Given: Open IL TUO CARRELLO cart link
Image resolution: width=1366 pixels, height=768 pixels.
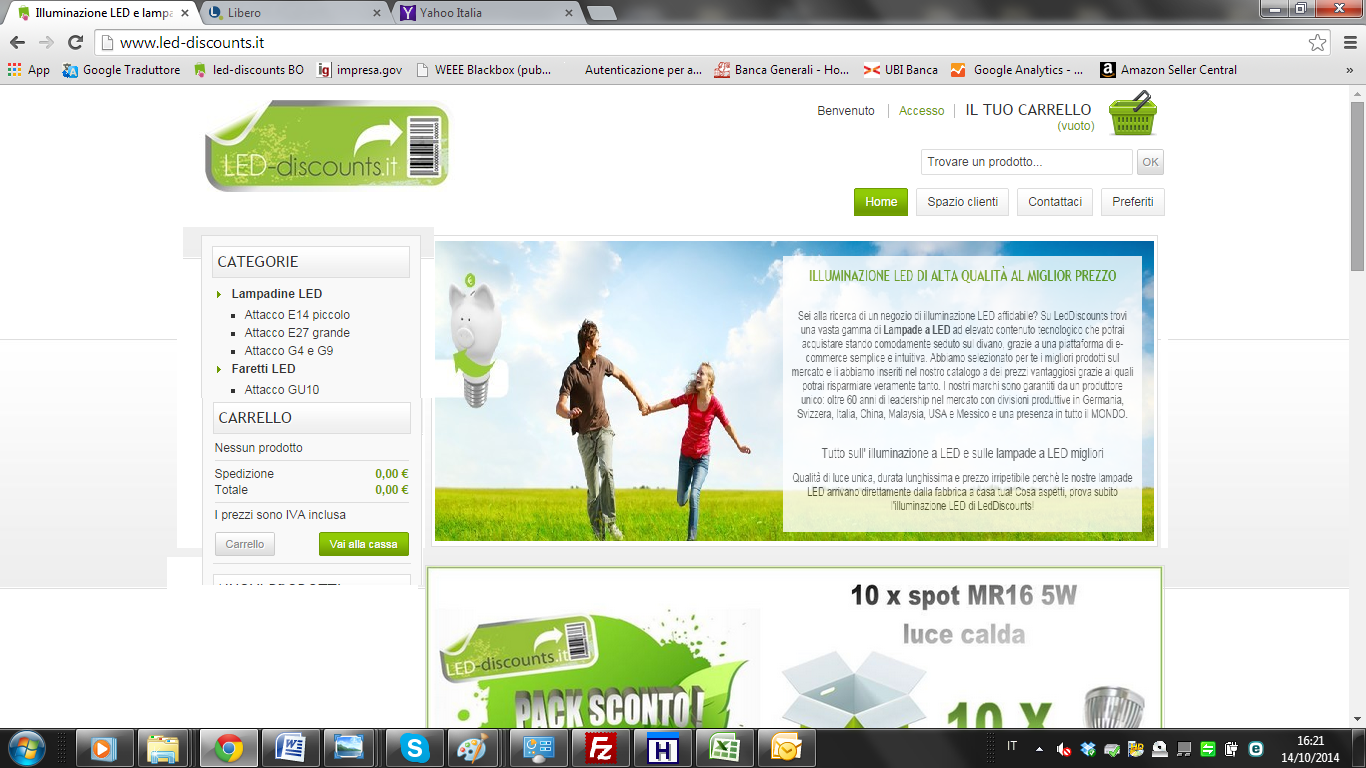Looking at the screenshot, I should tap(1028, 110).
